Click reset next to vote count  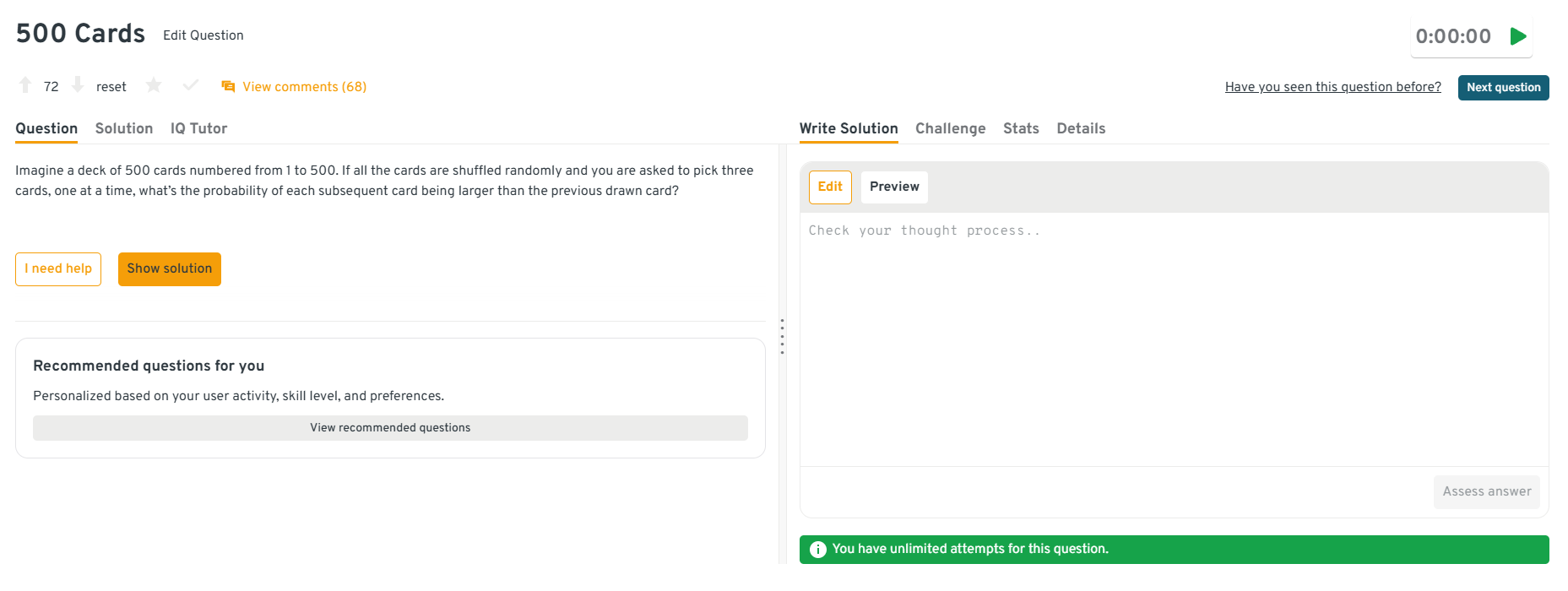(111, 87)
